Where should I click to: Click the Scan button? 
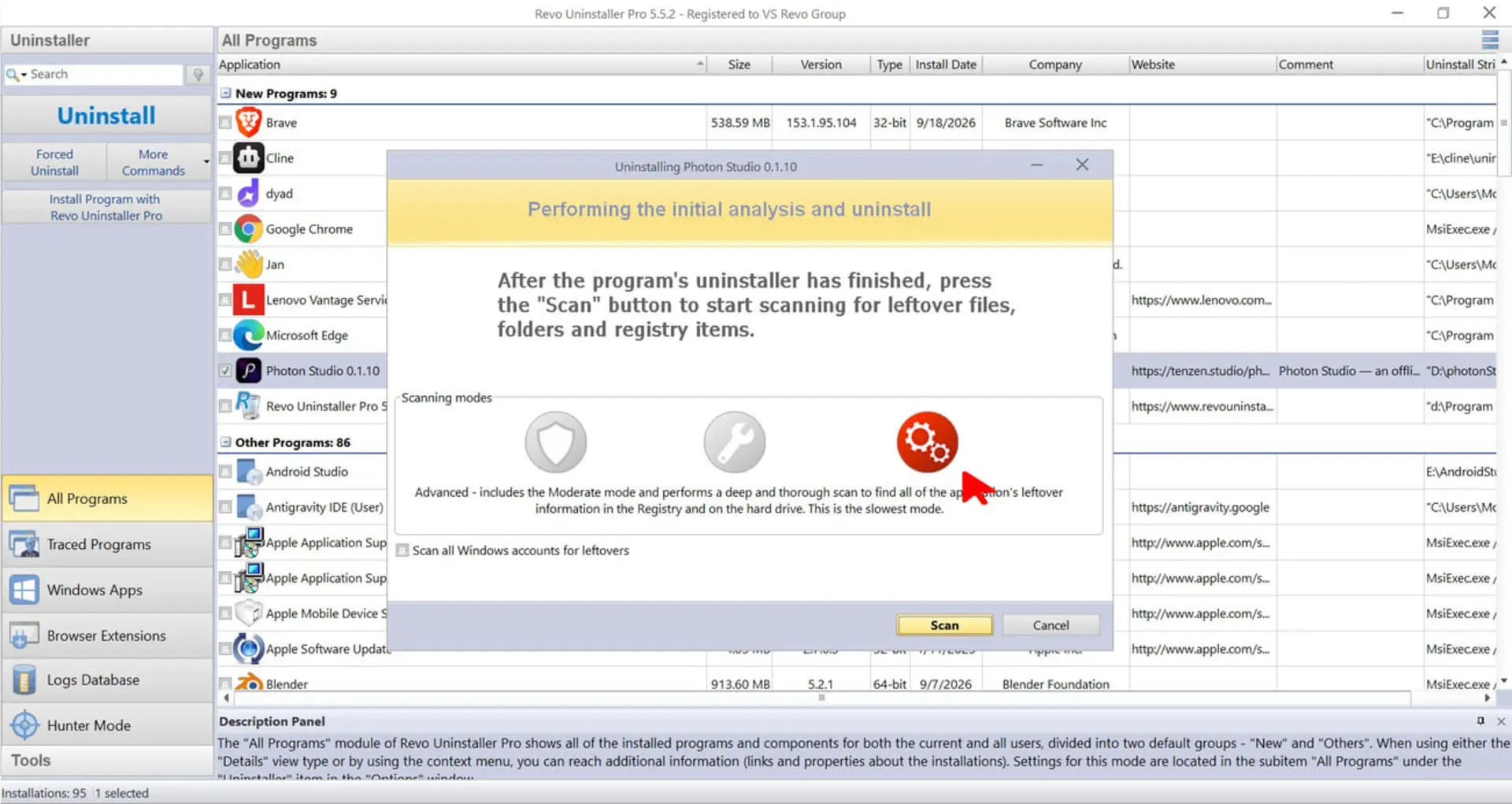click(x=944, y=625)
